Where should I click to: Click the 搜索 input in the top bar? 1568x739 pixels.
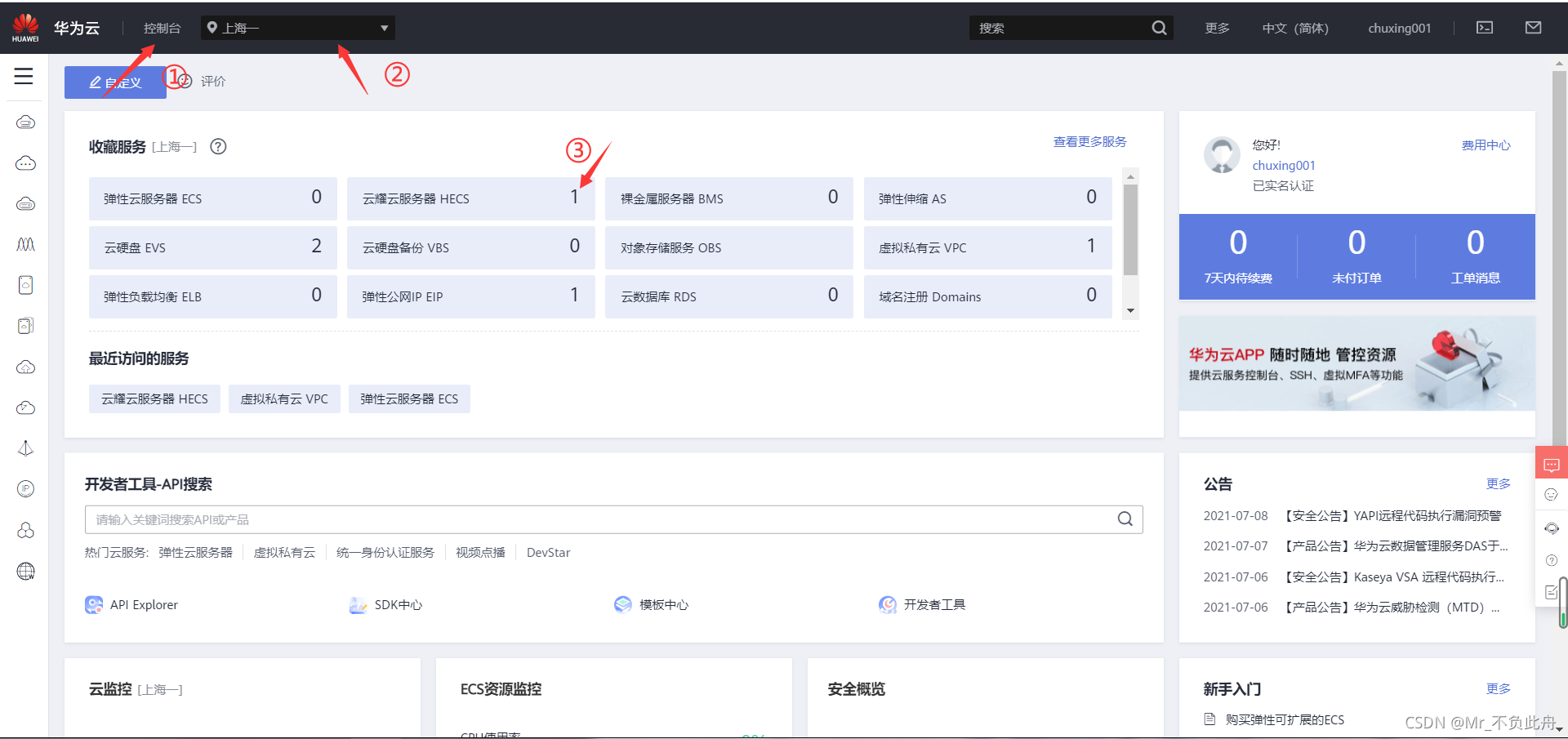(x=1058, y=28)
